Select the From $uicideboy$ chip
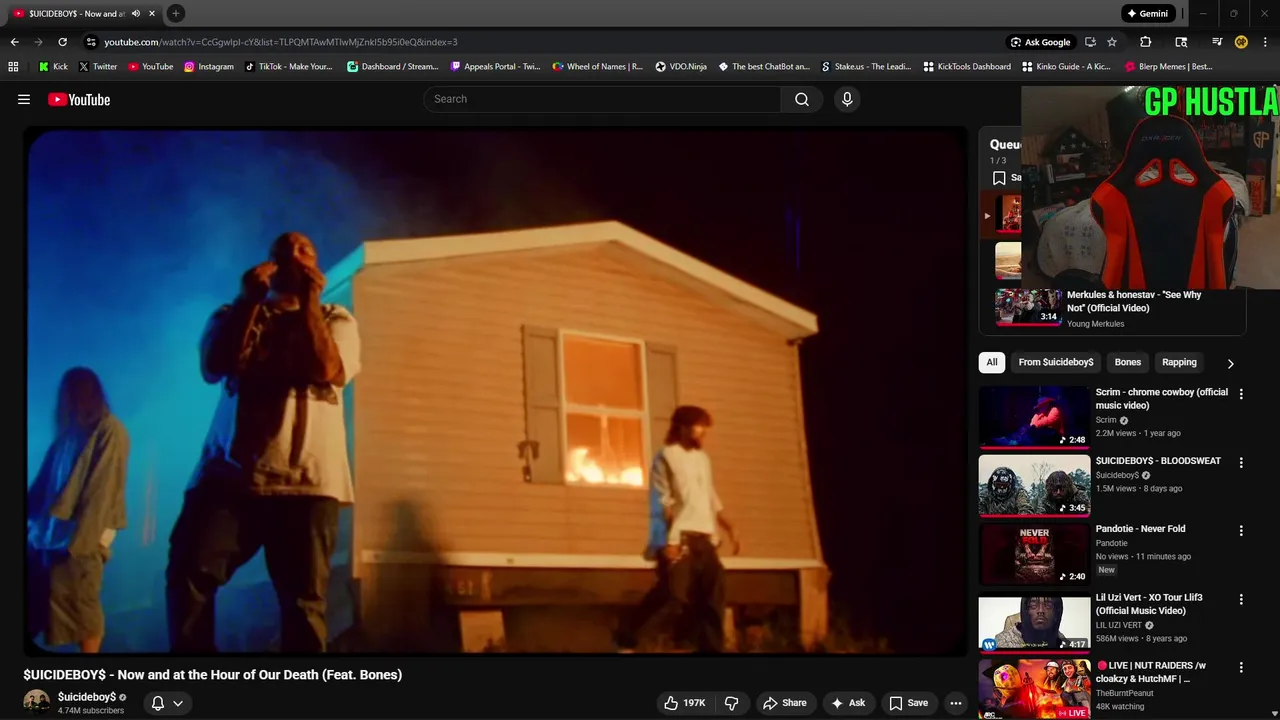This screenshot has width=1280, height=720. (x=1056, y=362)
